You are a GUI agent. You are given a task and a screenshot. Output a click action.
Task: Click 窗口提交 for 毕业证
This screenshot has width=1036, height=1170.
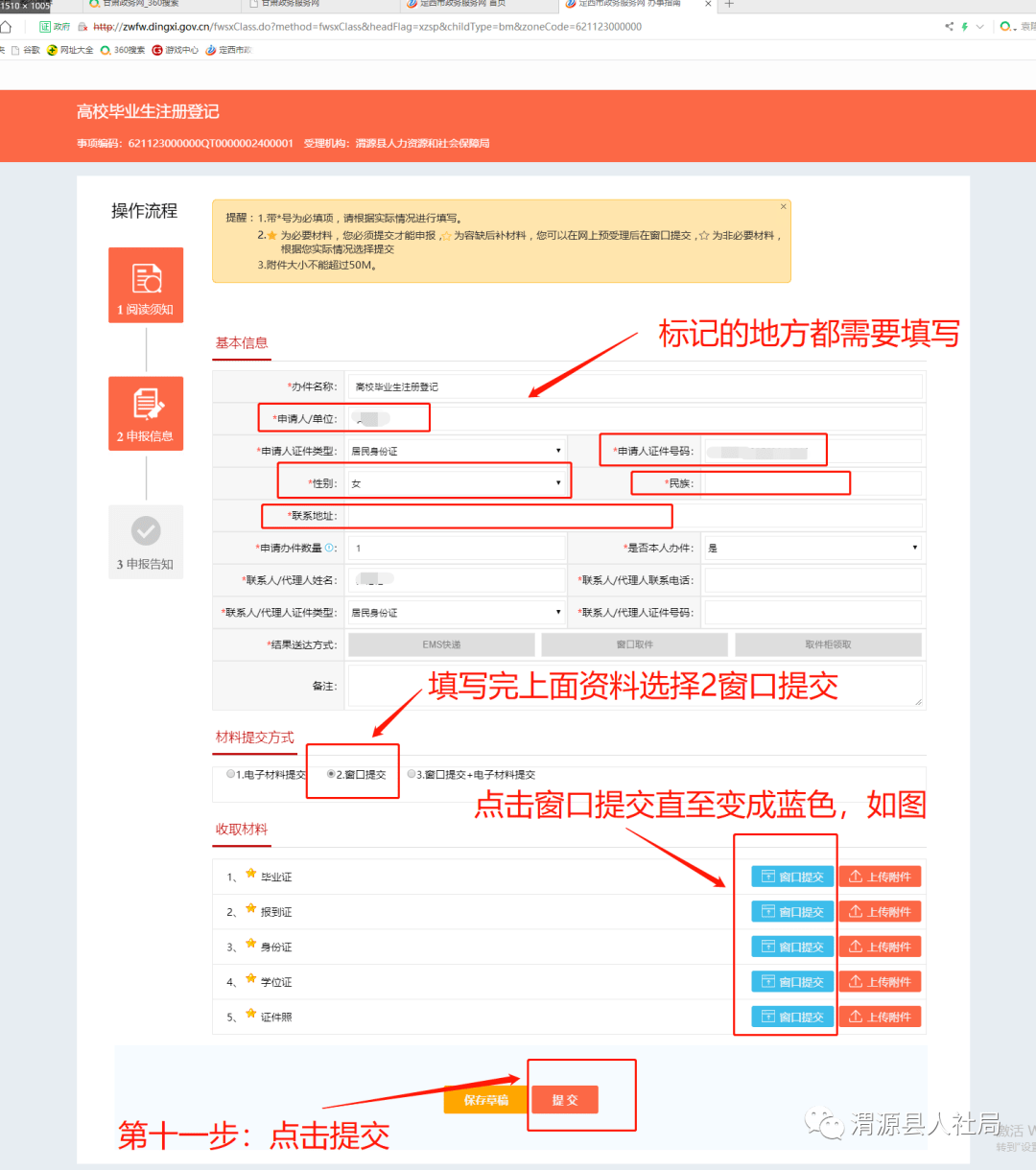tap(792, 877)
